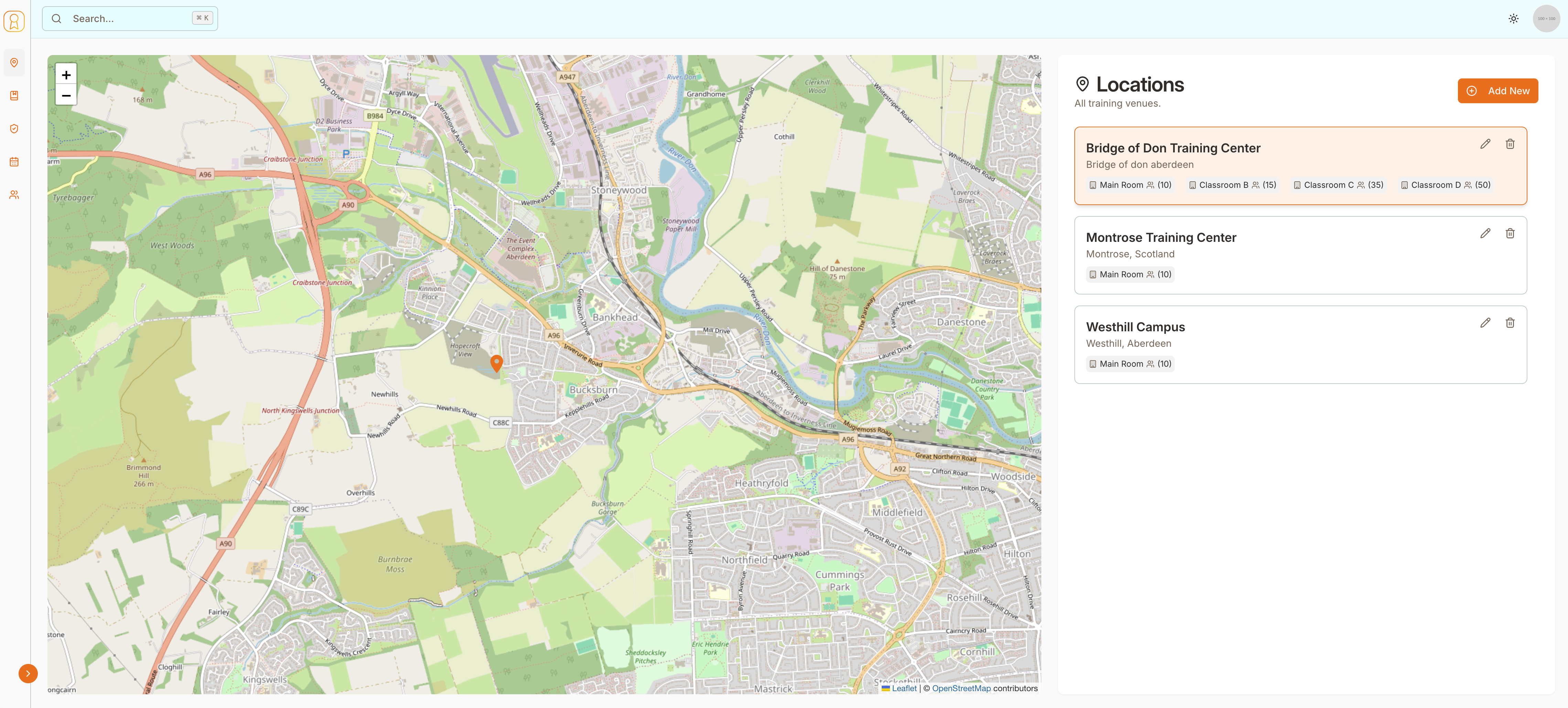This screenshot has width=1568, height=708.
Task: Edit the Westhill Campus location
Action: coord(1485,323)
